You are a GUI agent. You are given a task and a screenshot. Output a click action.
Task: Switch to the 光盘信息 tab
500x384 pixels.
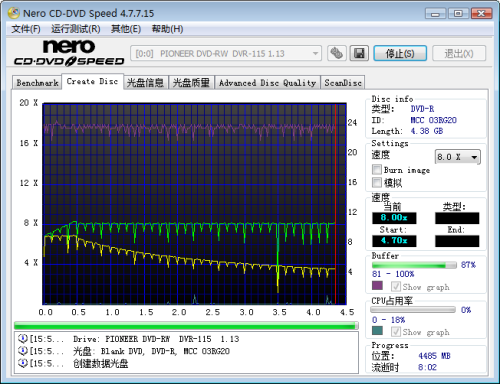coord(146,83)
